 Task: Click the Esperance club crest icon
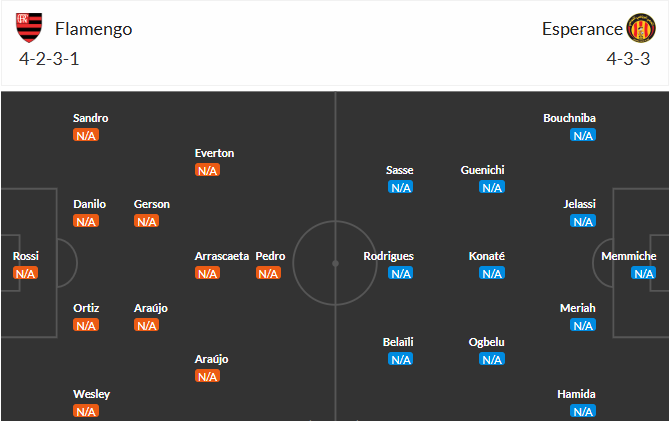click(641, 28)
